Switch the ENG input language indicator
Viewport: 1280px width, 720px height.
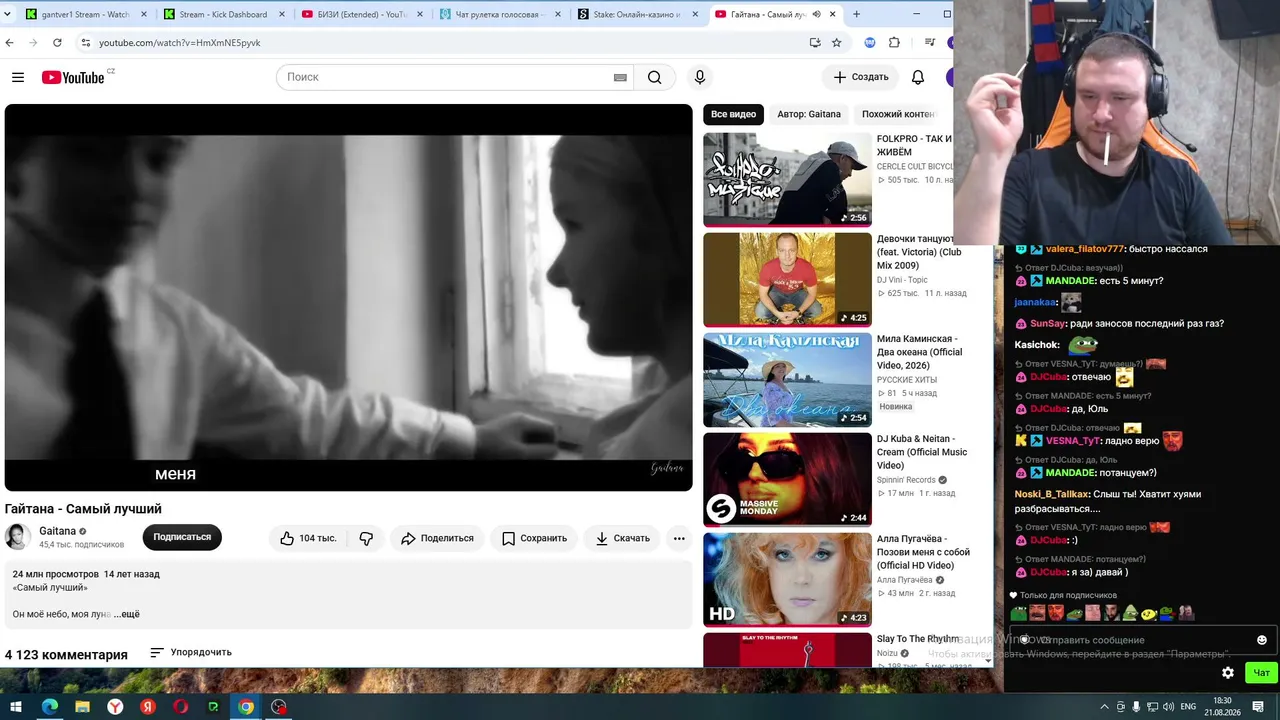coord(1190,707)
